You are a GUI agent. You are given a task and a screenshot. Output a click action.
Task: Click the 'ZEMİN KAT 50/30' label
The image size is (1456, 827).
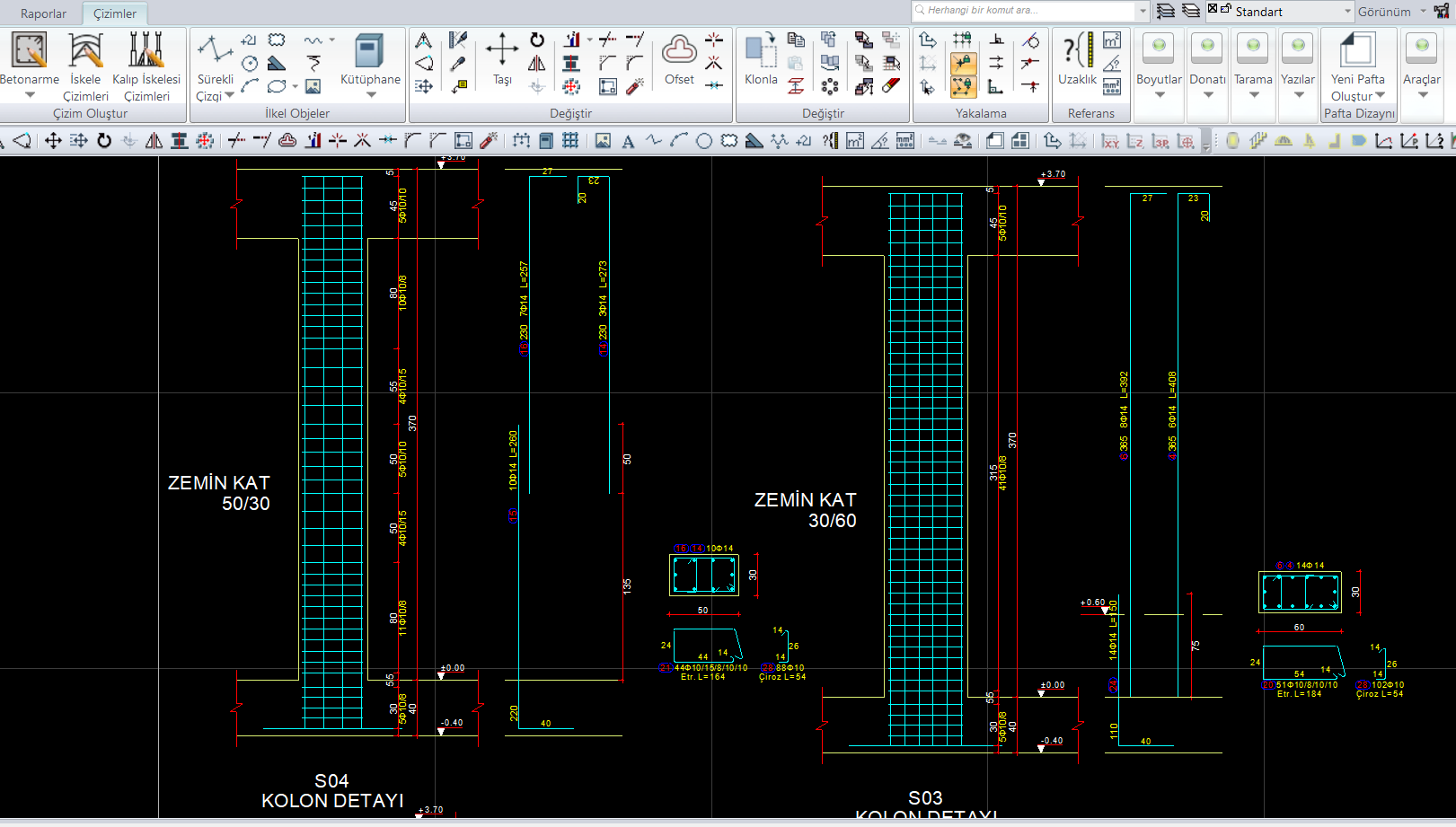(x=219, y=493)
